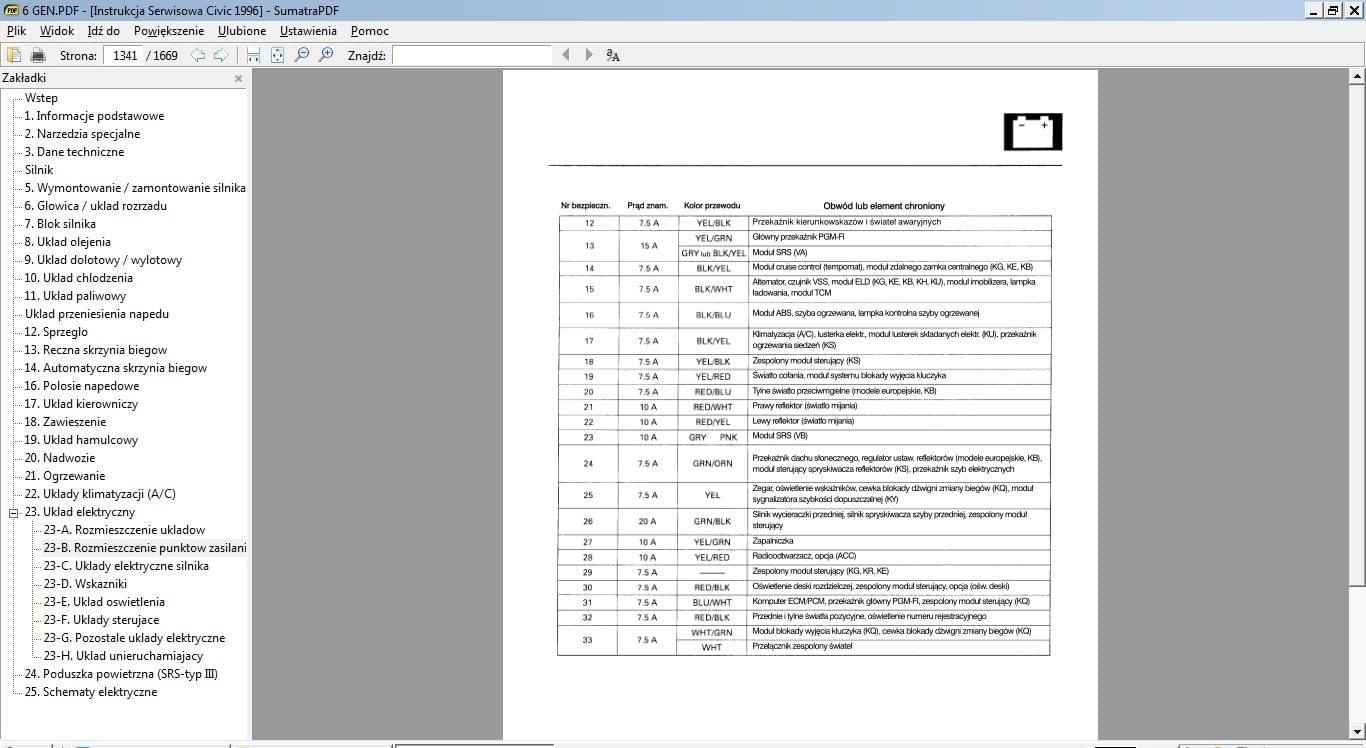Open bookmark 18. Zawieszenie

pyautogui.click(x=67, y=422)
